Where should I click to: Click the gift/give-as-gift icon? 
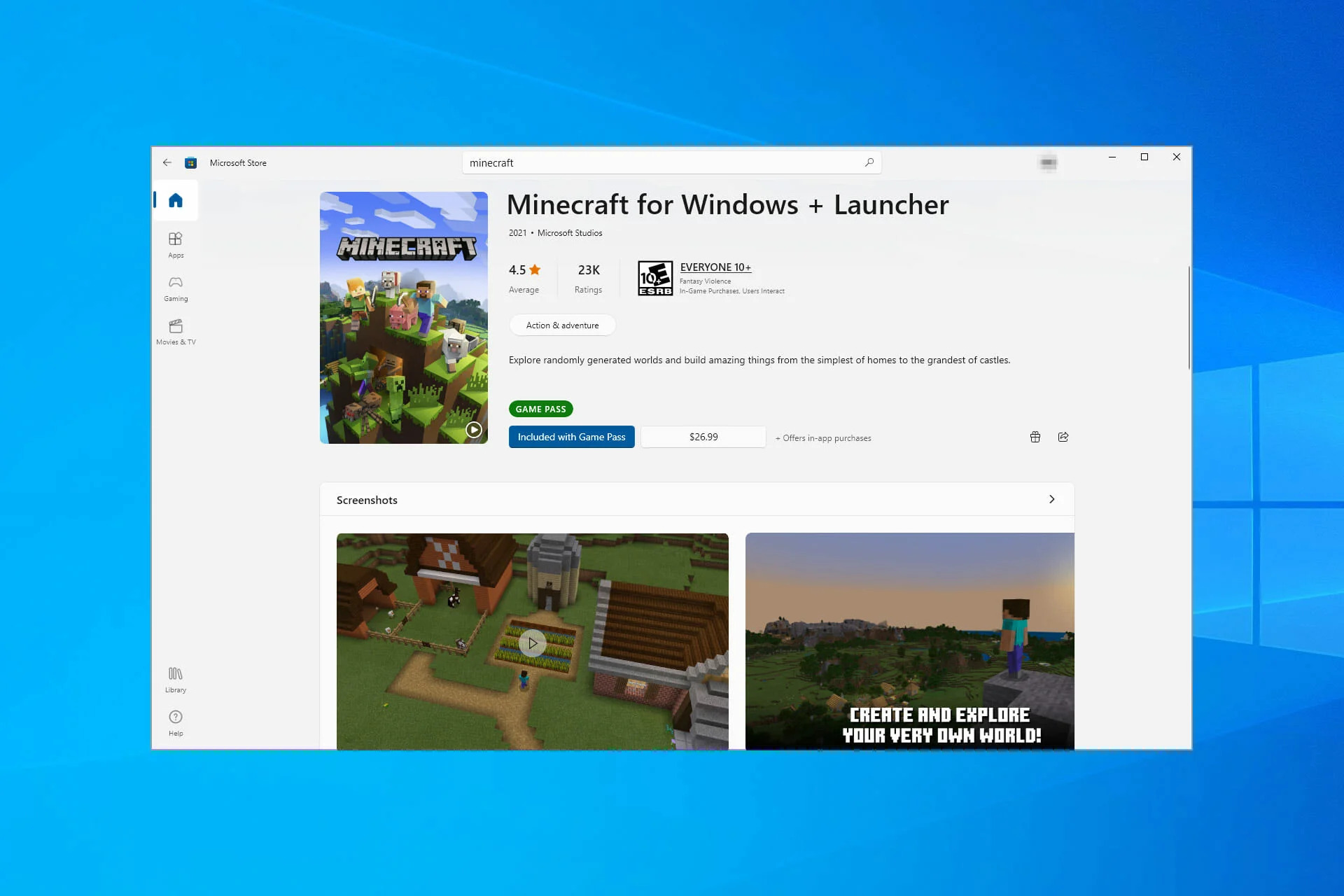[1035, 436]
